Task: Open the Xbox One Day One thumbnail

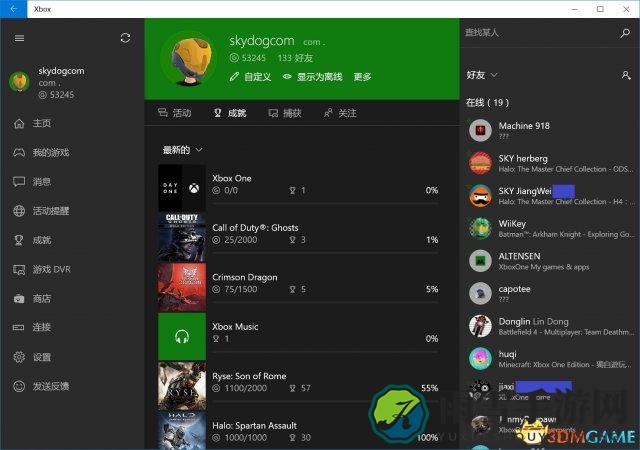Action: click(182, 188)
